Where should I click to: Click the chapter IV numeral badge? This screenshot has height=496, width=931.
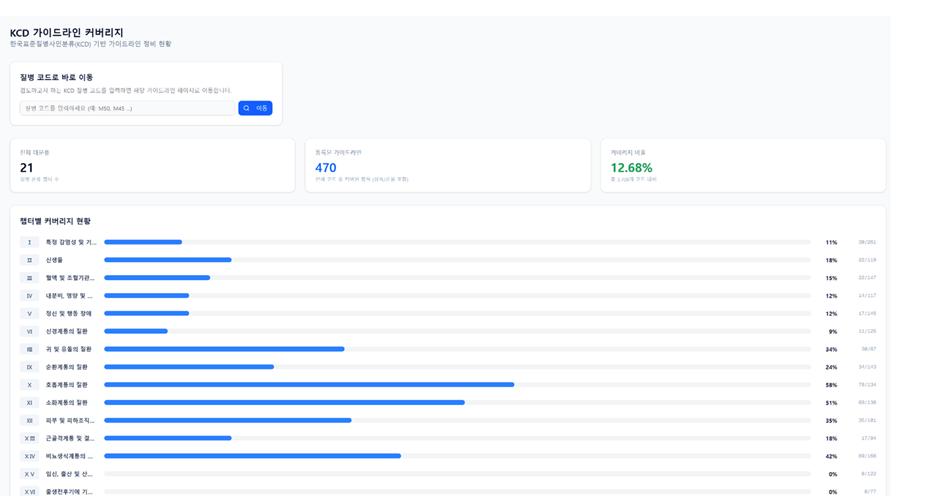click(x=29, y=296)
